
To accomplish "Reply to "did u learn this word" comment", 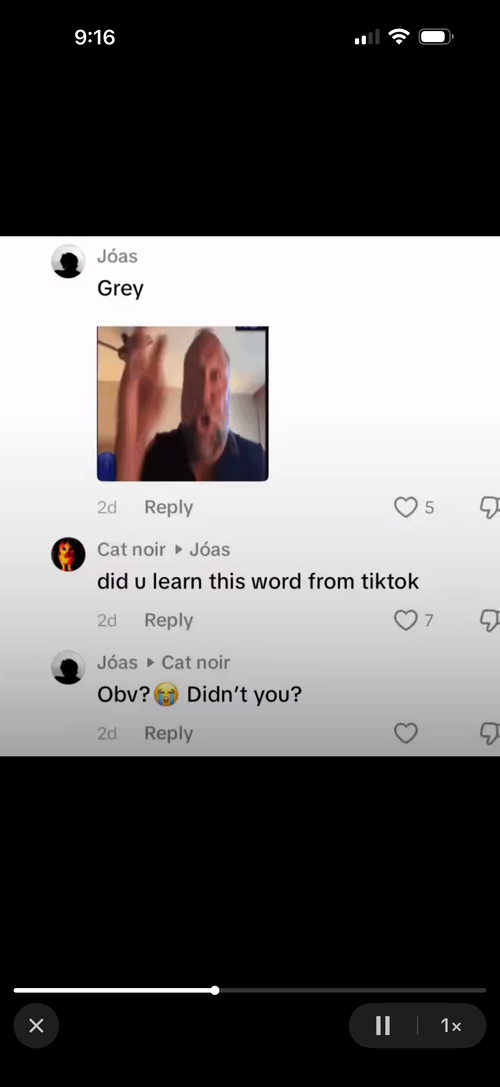I will [169, 620].
